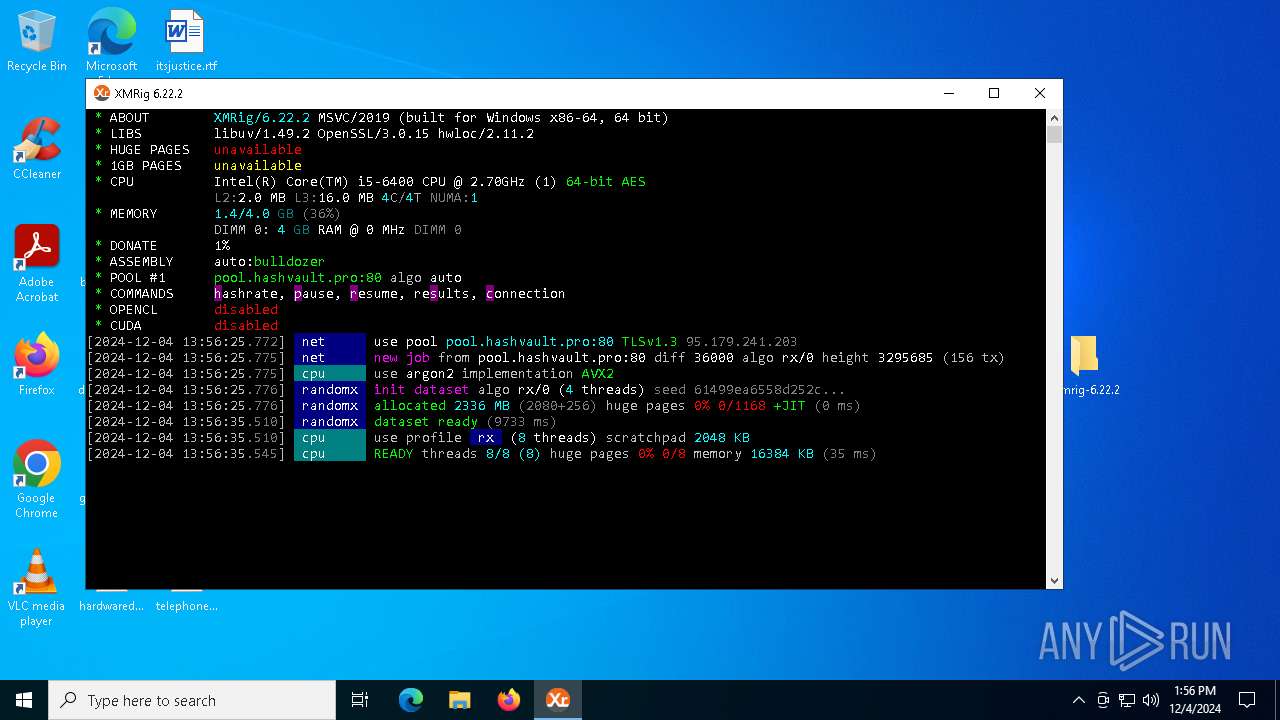Click the scroll up arrow in XMRig console

click(x=1054, y=118)
